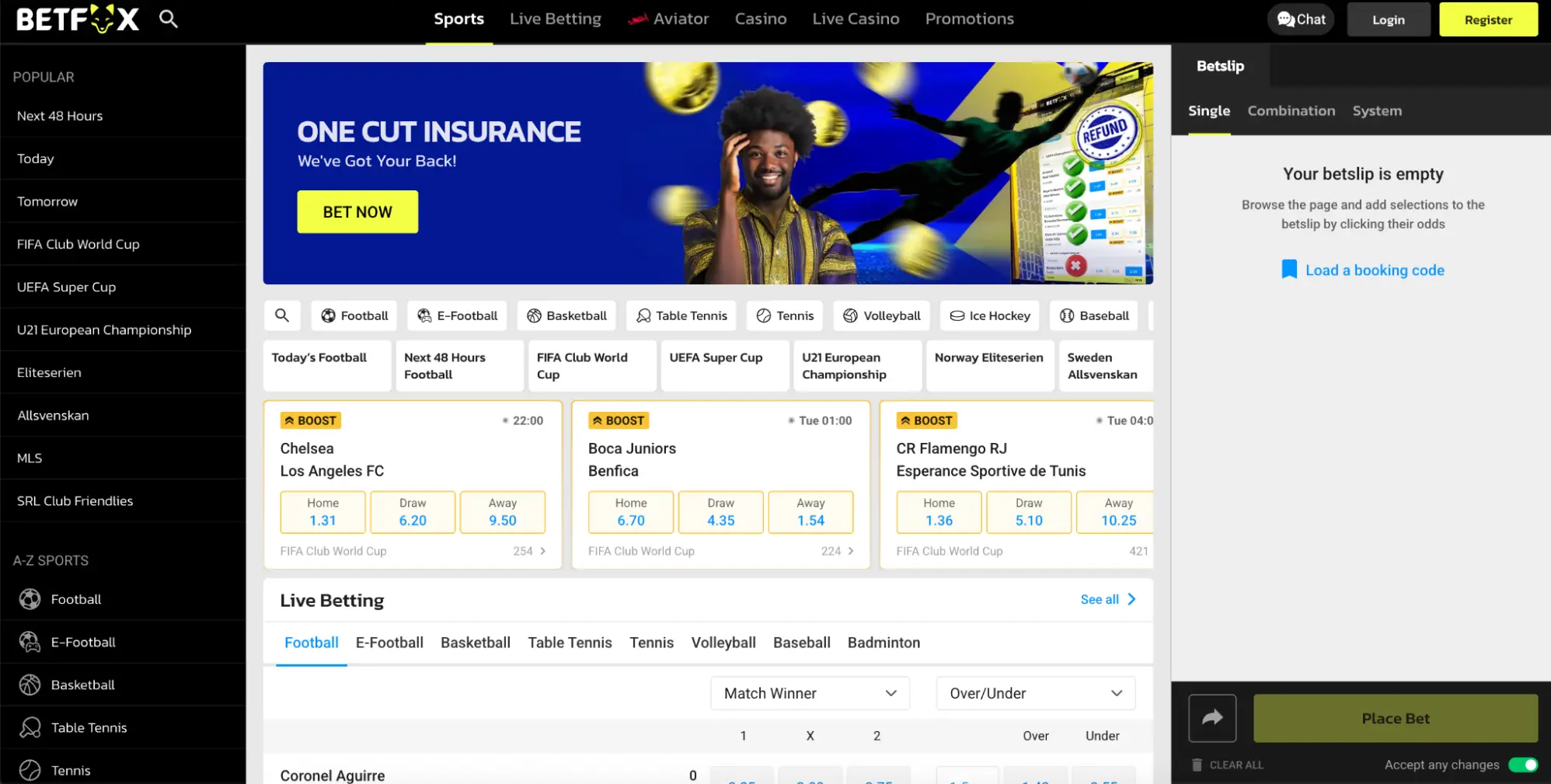This screenshot has height=784, width=1551.
Task: Open the Chat support bubble
Action: 1301,19
